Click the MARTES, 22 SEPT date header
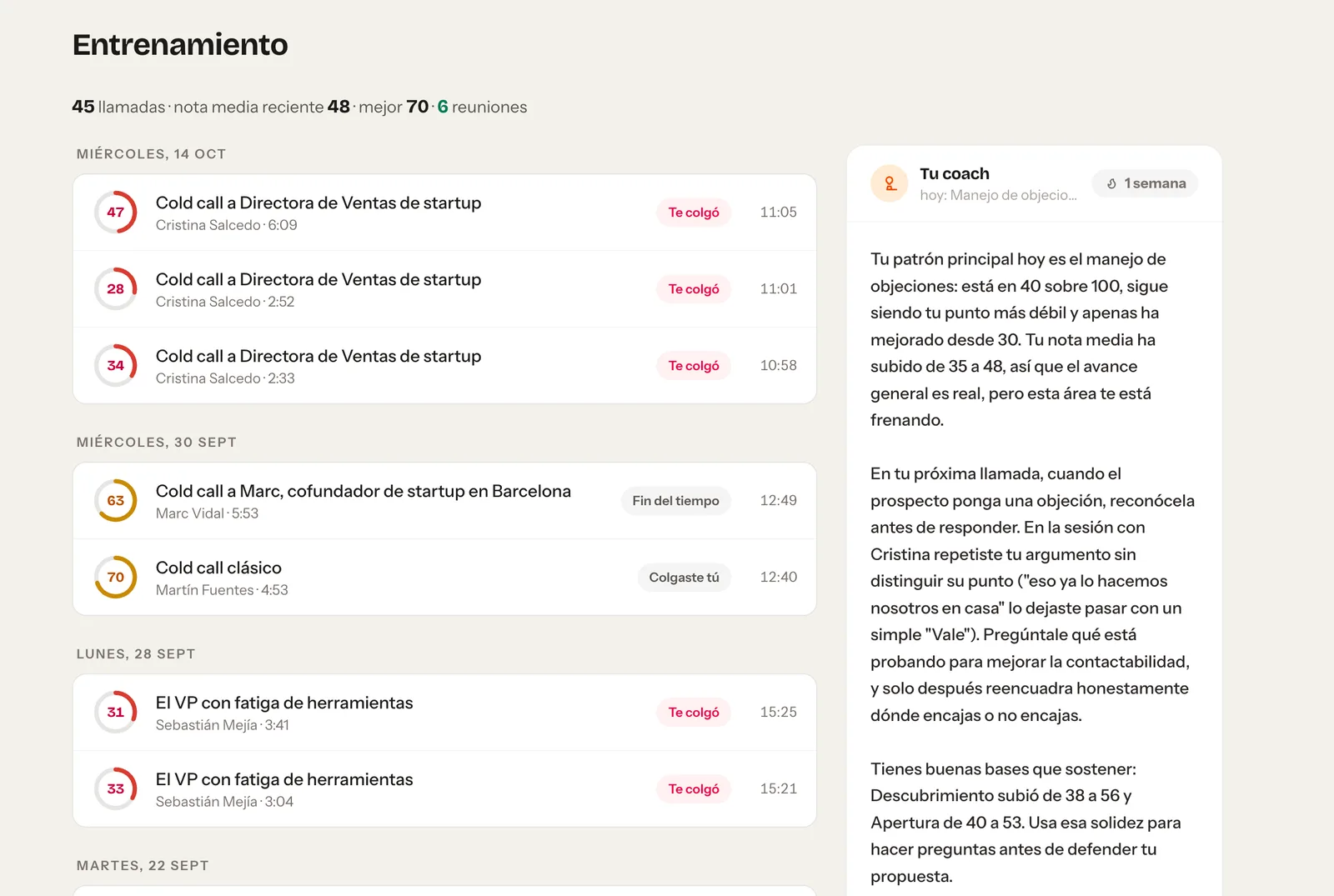The width and height of the screenshot is (1334, 896). pyautogui.click(x=143, y=866)
